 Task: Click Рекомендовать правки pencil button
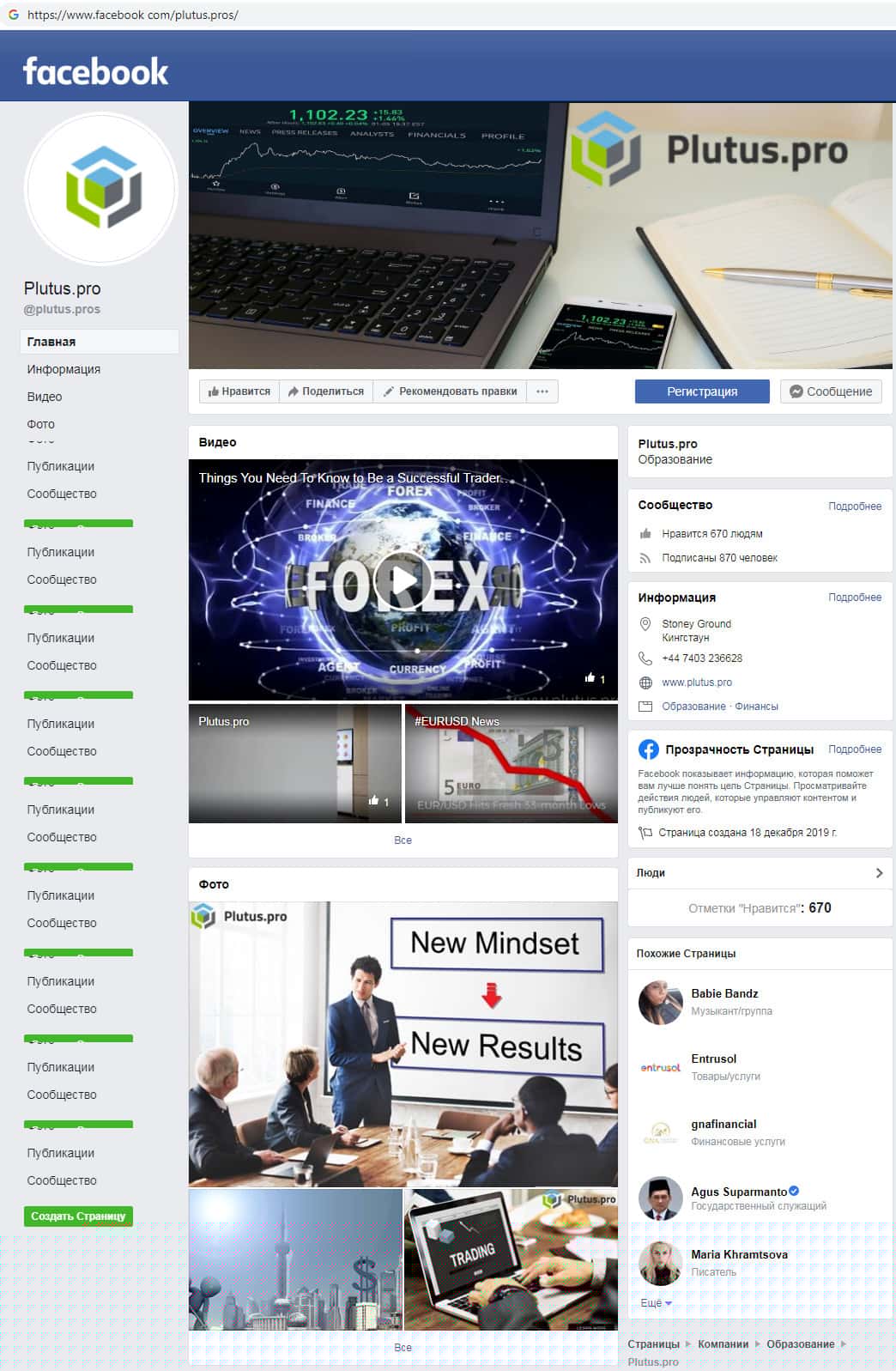pyautogui.click(x=450, y=391)
